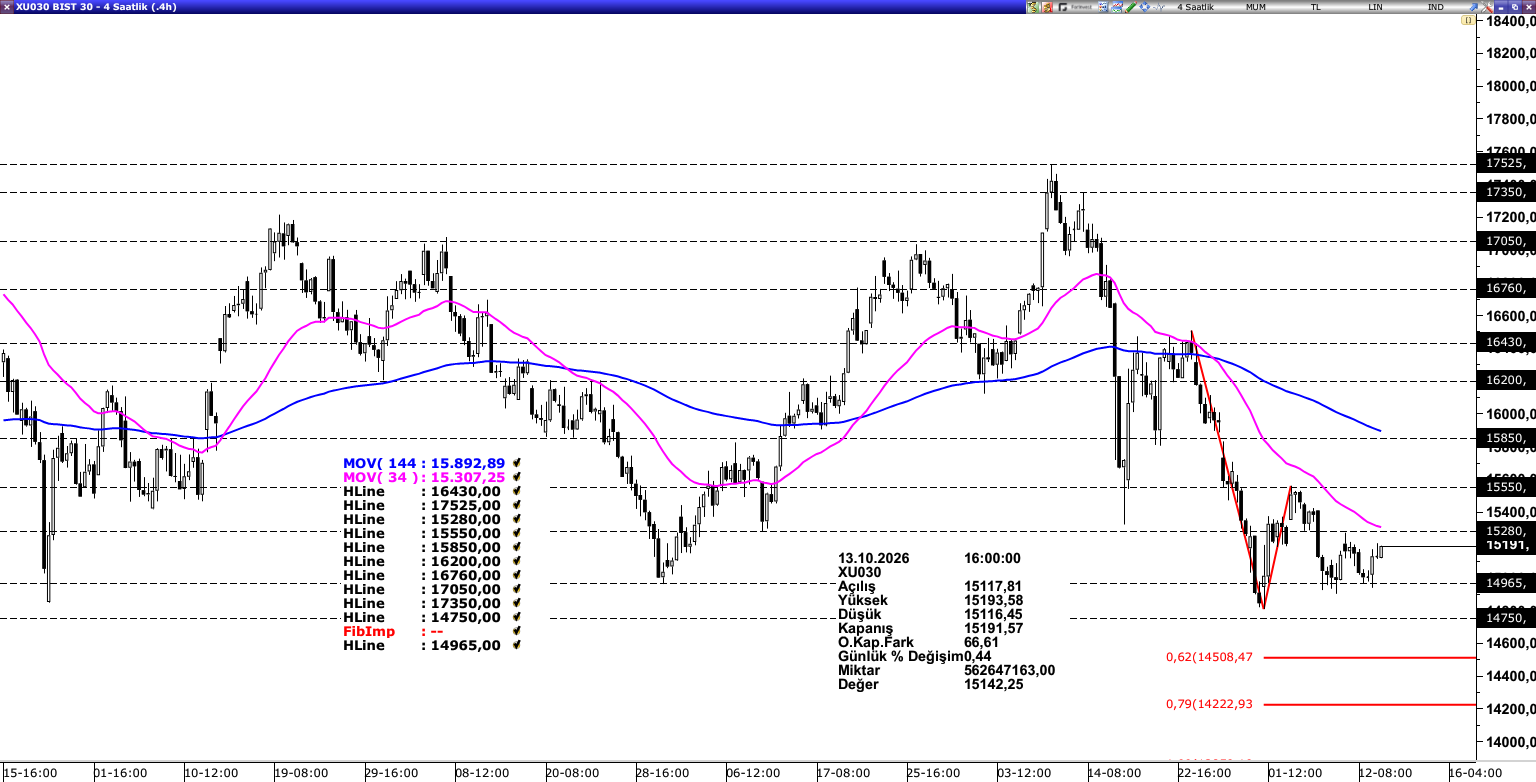This screenshot has height=782, width=1536.
Task: Click the blue four-arrow move icon
Action: tap(1144, 7)
